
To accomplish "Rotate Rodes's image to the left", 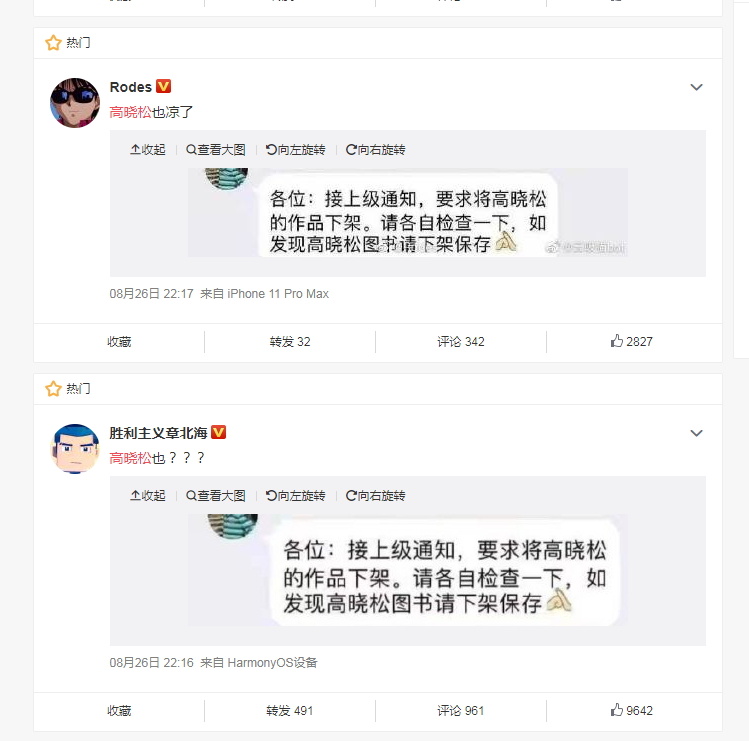I will (295, 150).
